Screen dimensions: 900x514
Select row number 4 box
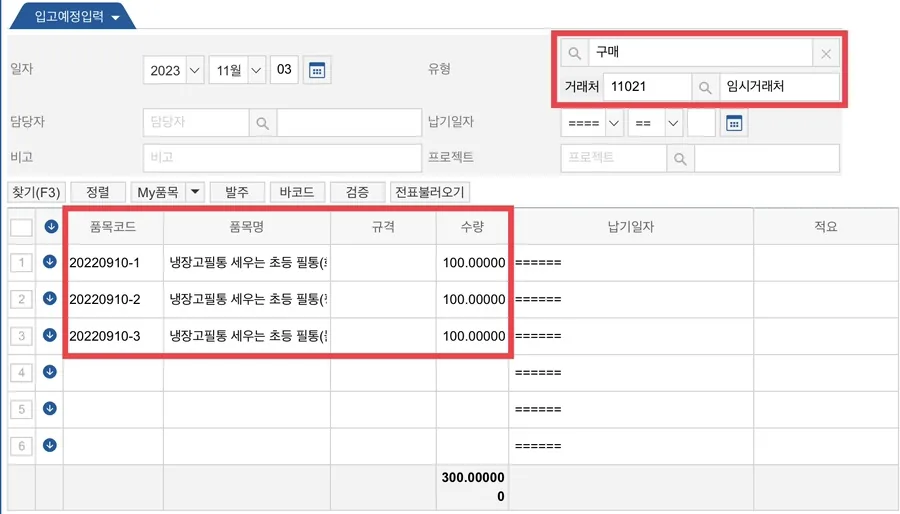click(x=21, y=372)
